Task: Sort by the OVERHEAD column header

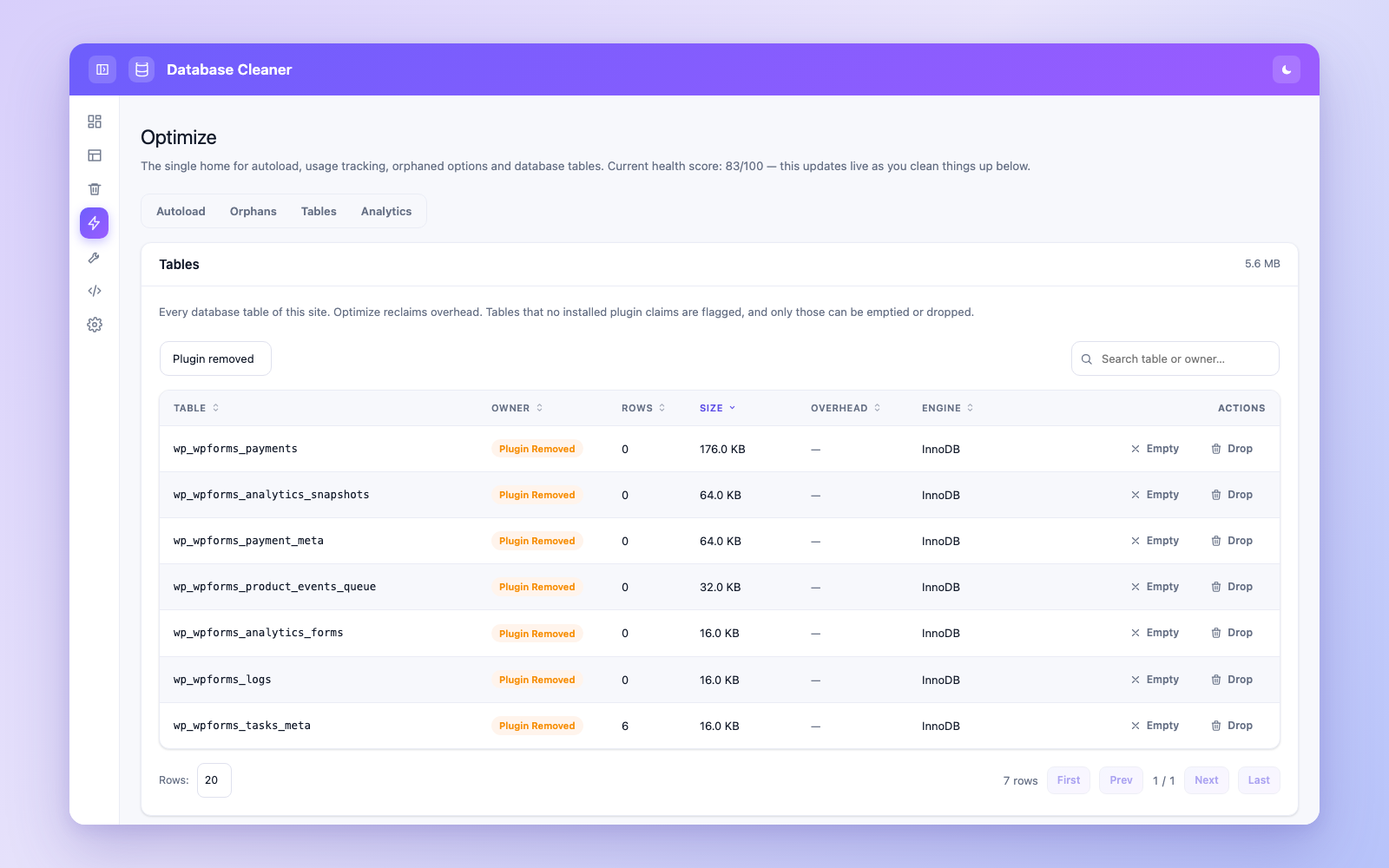Action: tap(846, 408)
